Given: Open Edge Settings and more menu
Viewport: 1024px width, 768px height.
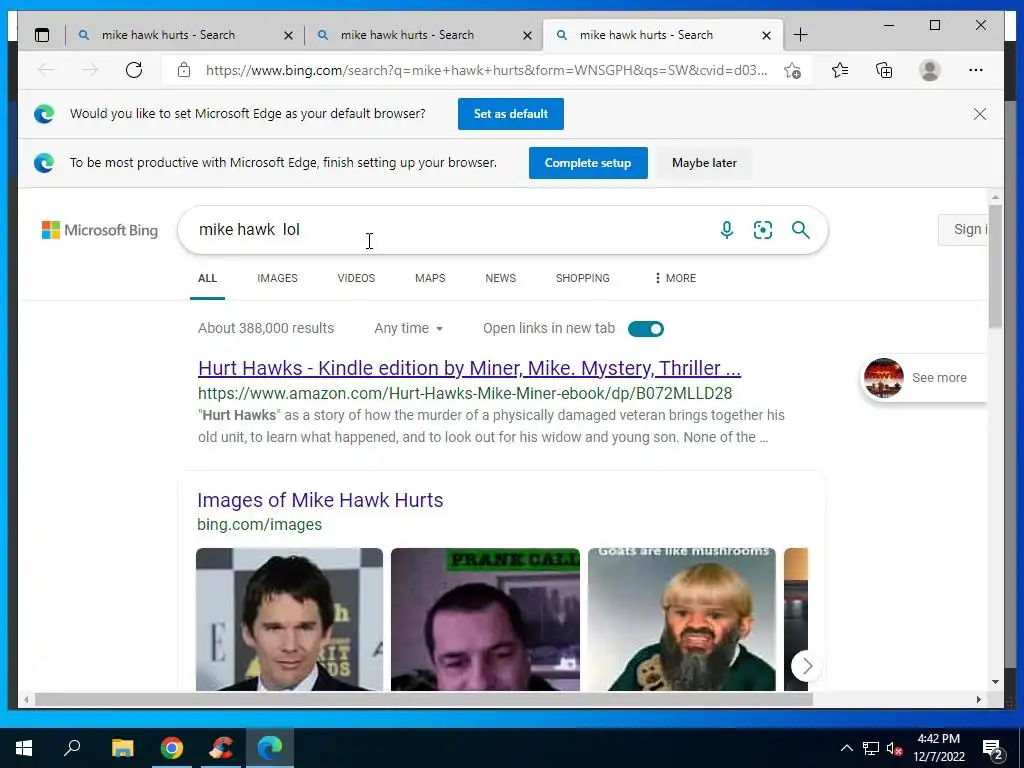Looking at the screenshot, I should (x=976, y=70).
